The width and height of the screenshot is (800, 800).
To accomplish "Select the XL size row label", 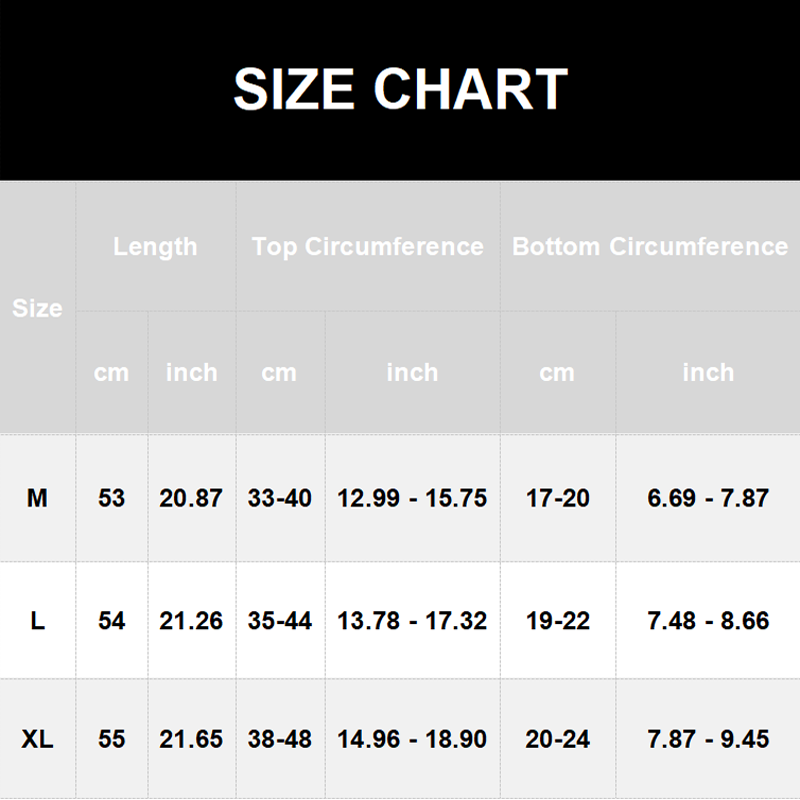I will 37,739.
